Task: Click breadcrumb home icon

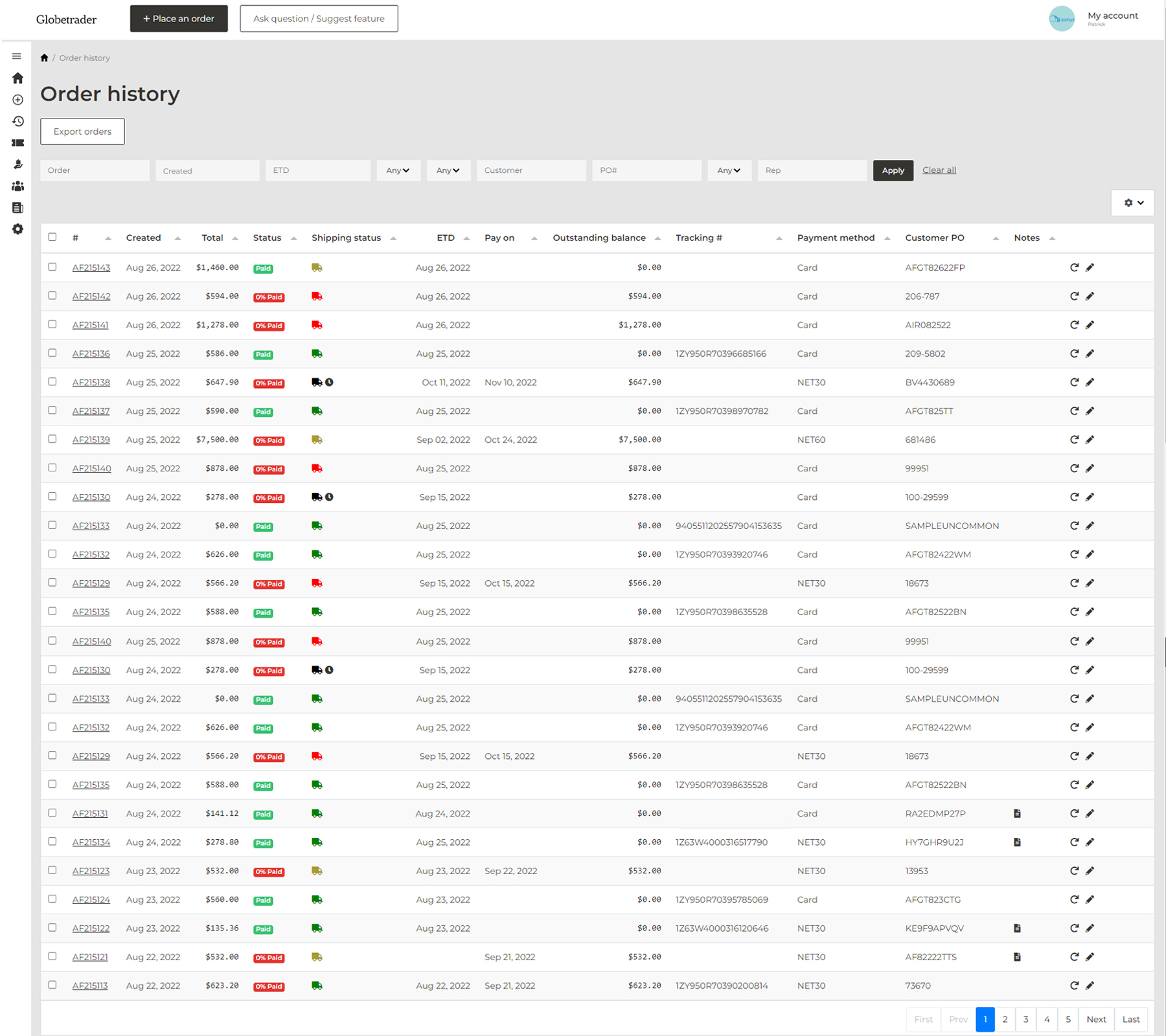Action: pos(44,58)
